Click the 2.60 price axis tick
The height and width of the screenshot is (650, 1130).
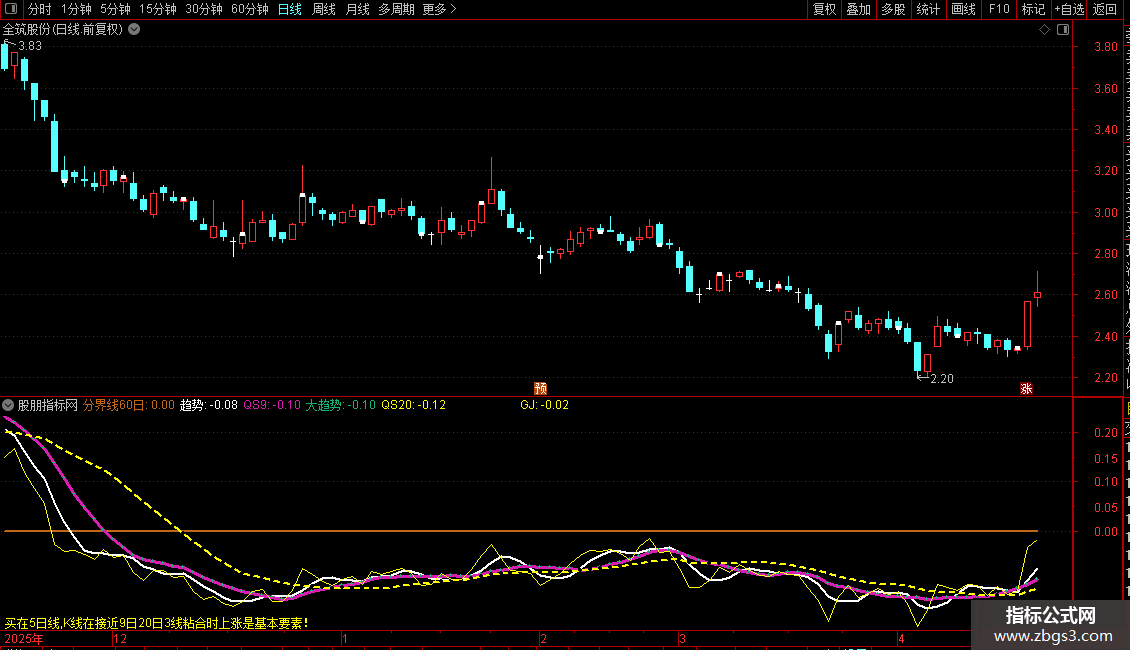coord(1105,295)
